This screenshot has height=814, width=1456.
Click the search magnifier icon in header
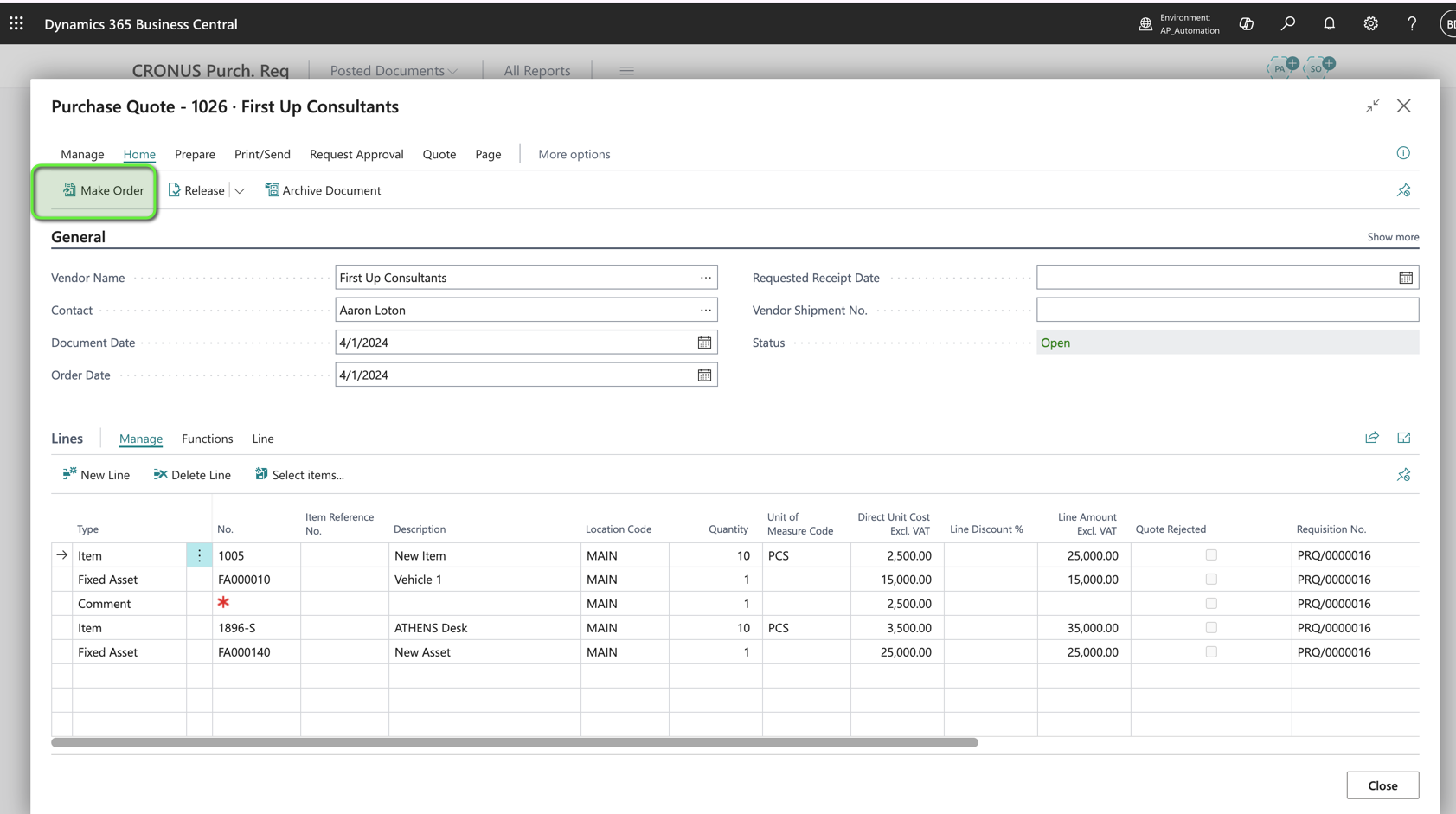tap(1287, 23)
